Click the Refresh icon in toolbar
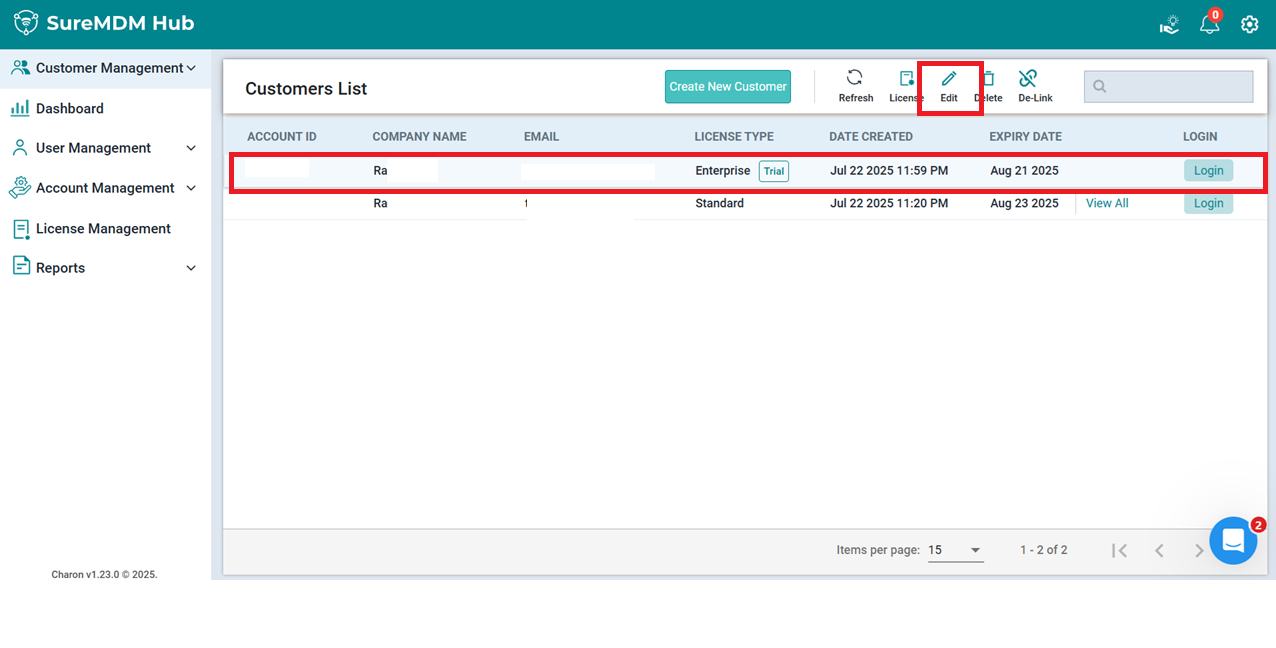Screen dimensions: 1276x648 click(855, 79)
